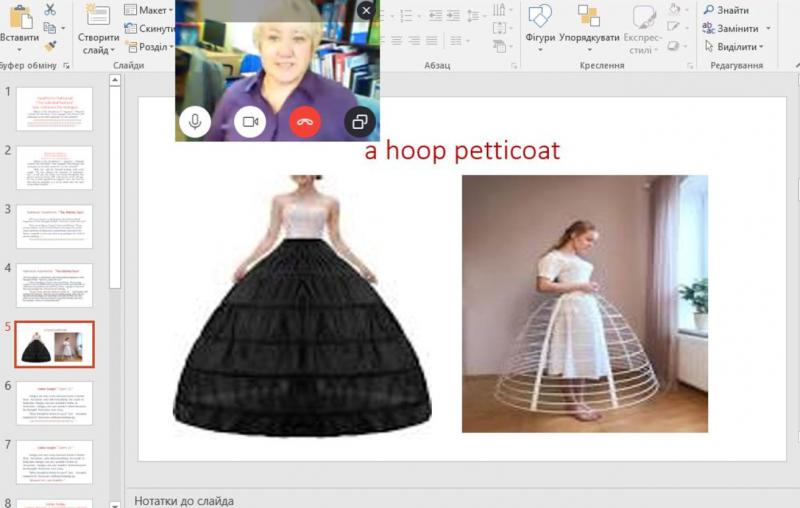Right-align the paragraph text
800x508 pixels.
414,40
